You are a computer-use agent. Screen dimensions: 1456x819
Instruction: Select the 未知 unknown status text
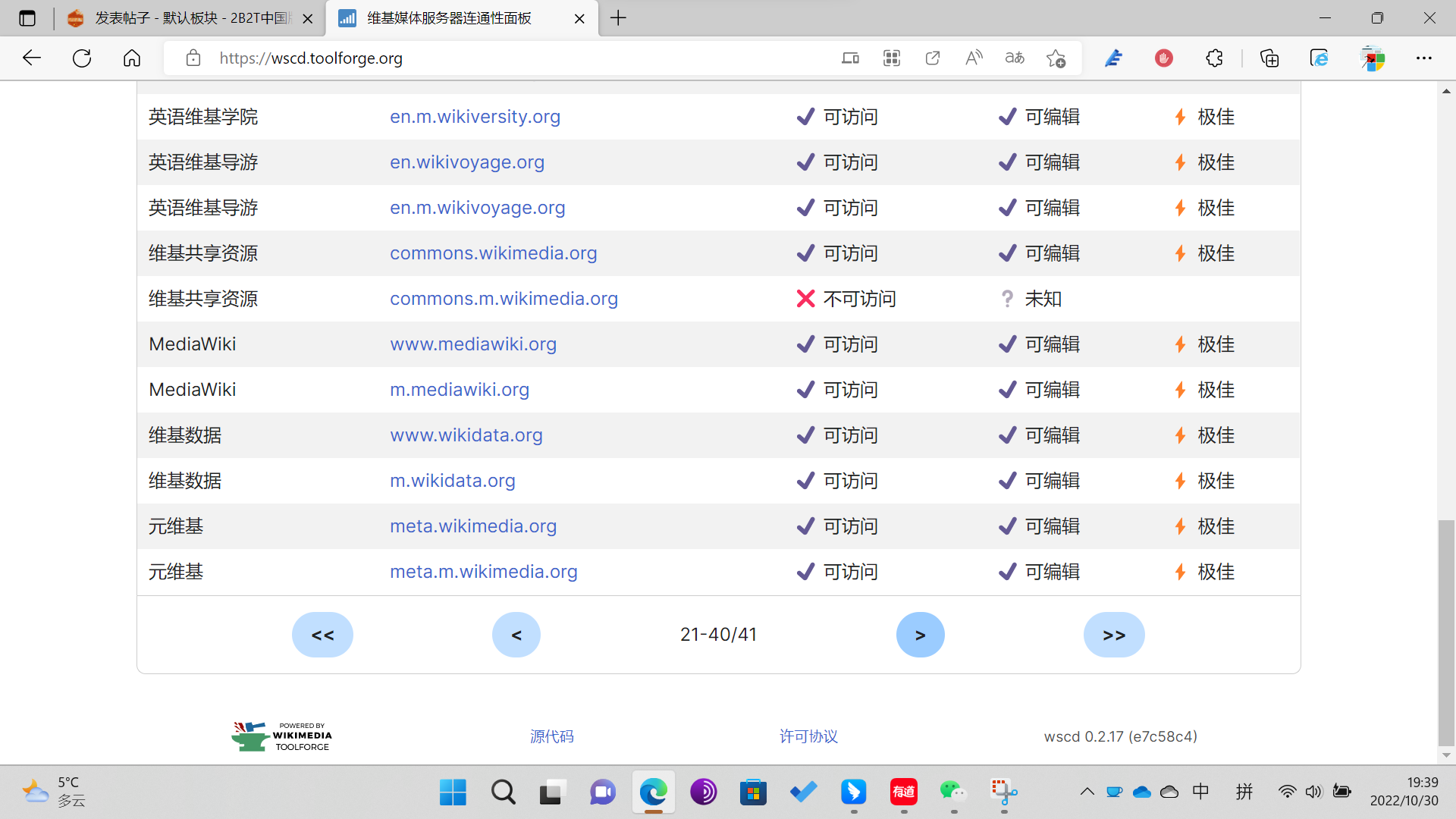point(1043,299)
